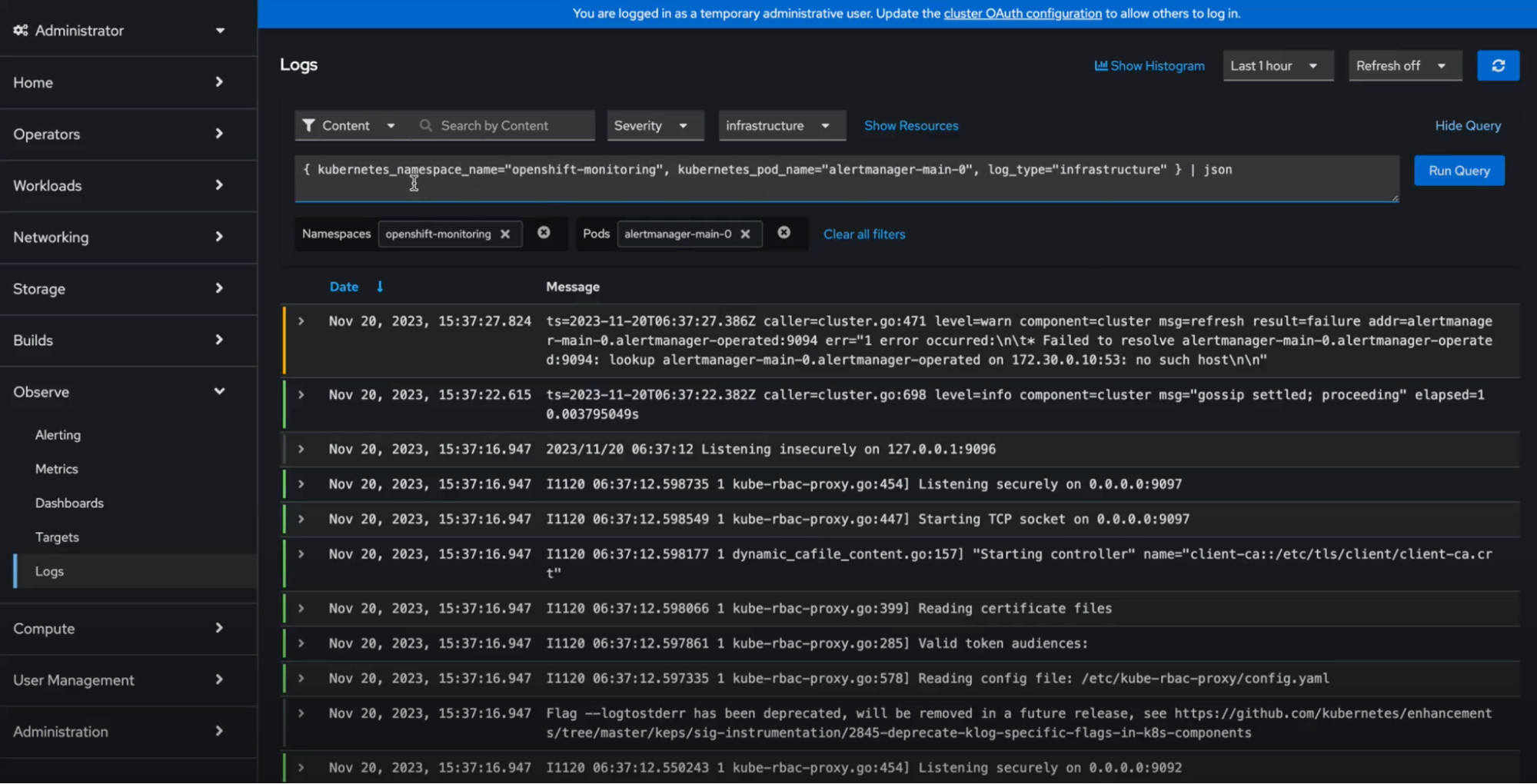Clear the entire Namespaces filter group
1537x784 pixels.
coord(544,233)
